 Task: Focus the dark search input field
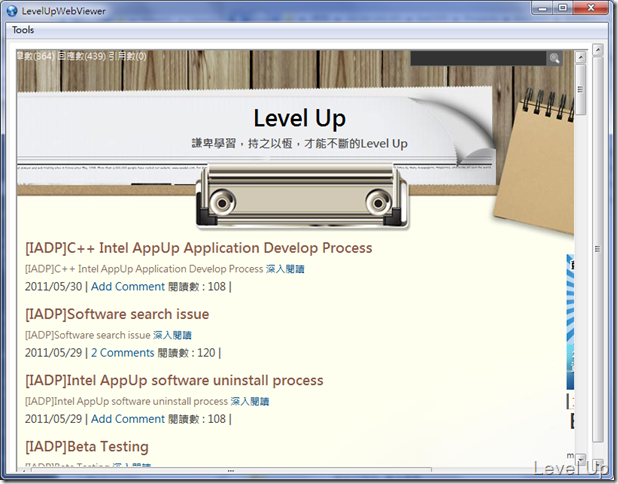coord(478,58)
